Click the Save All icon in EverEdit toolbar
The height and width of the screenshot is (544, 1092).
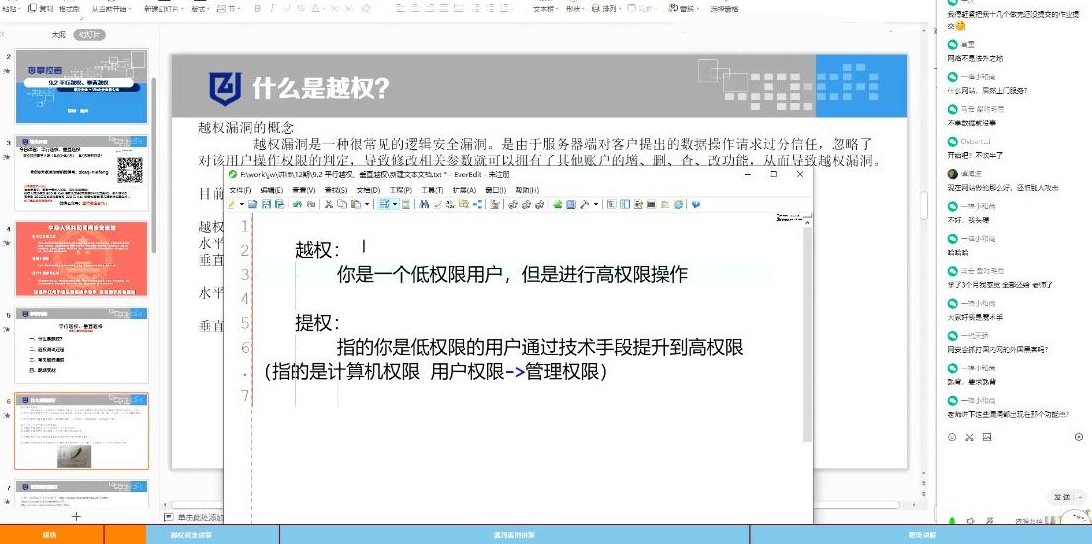click(279, 204)
